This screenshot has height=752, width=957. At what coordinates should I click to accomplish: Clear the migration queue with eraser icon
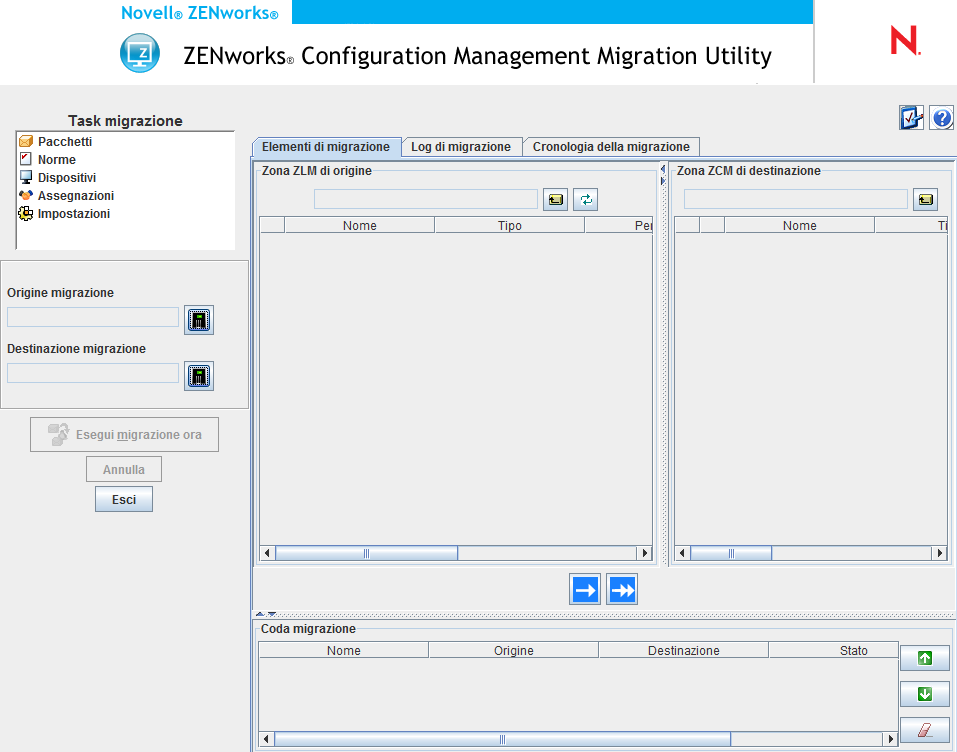click(924, 730)
